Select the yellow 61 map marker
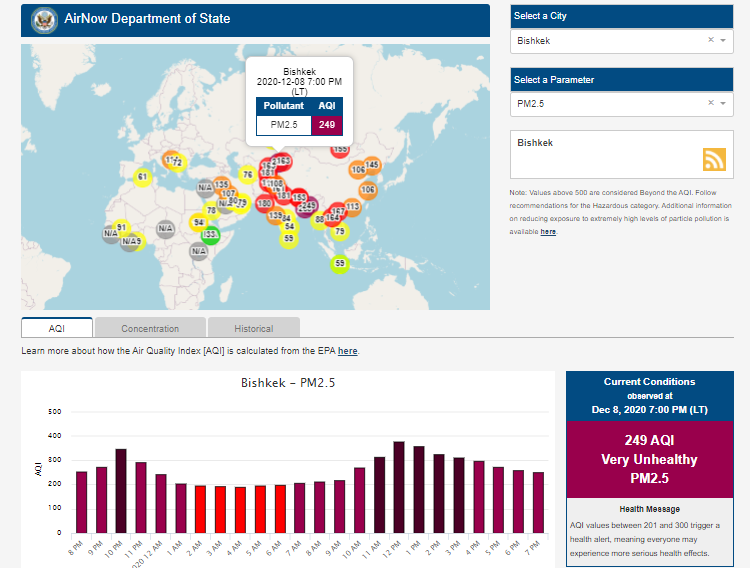The image size is (750, 568). pyautogui.click(x=142, y=177)
